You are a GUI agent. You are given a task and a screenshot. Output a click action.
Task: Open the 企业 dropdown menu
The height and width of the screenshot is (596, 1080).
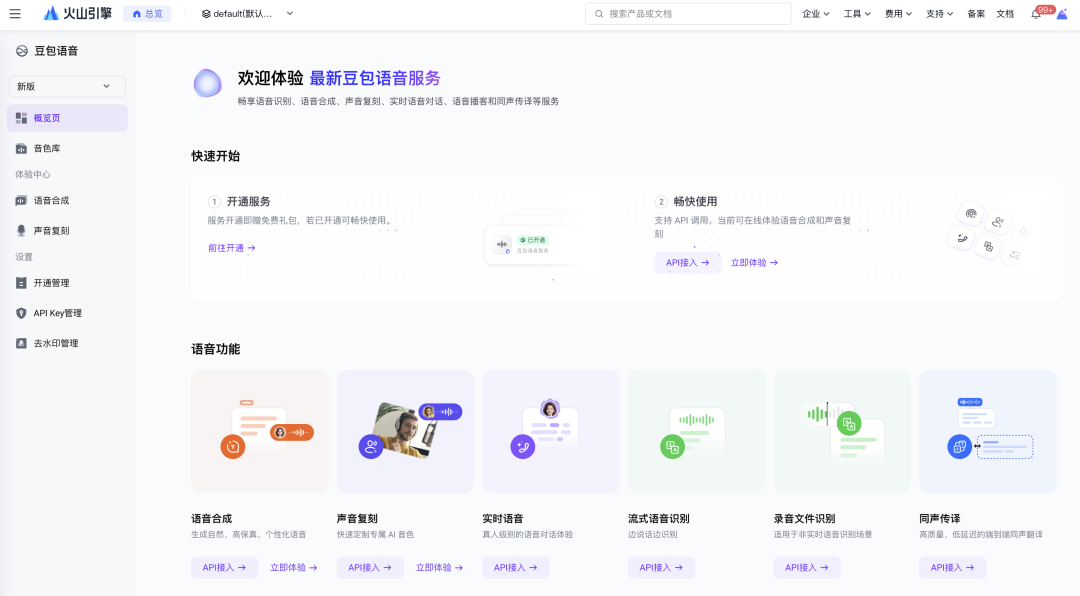pos(816,14)
